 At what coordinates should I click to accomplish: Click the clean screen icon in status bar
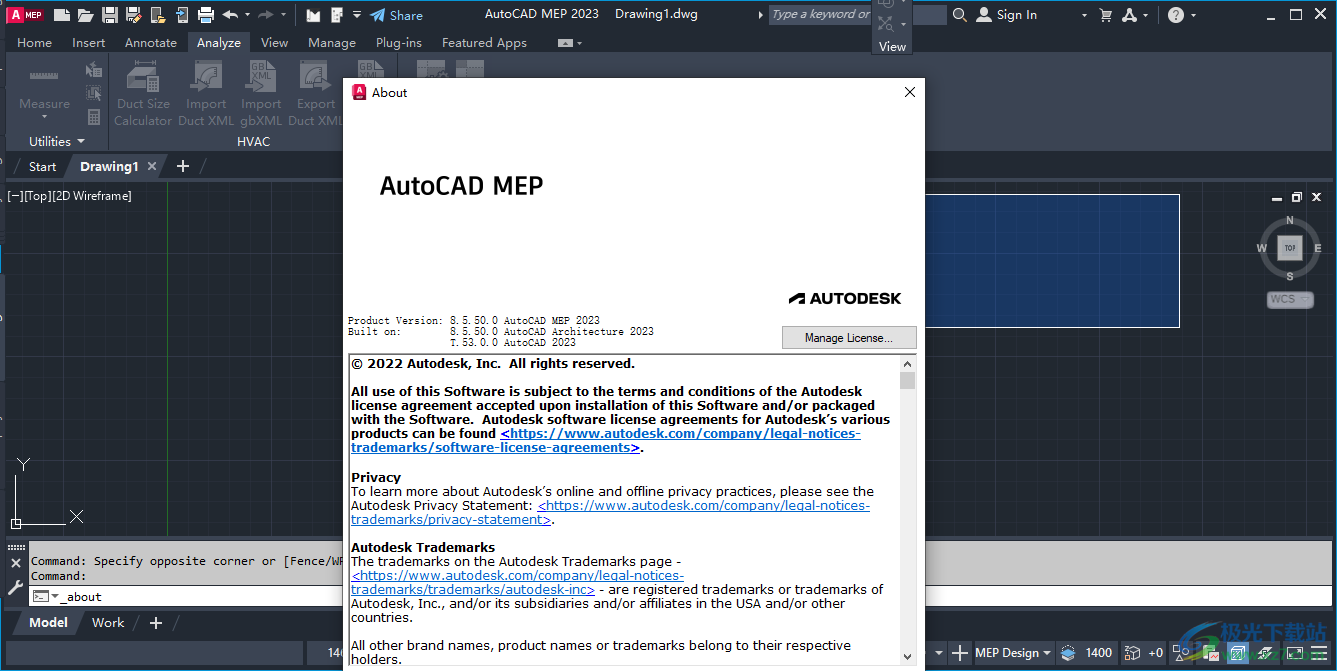[x=1295, y=653]
